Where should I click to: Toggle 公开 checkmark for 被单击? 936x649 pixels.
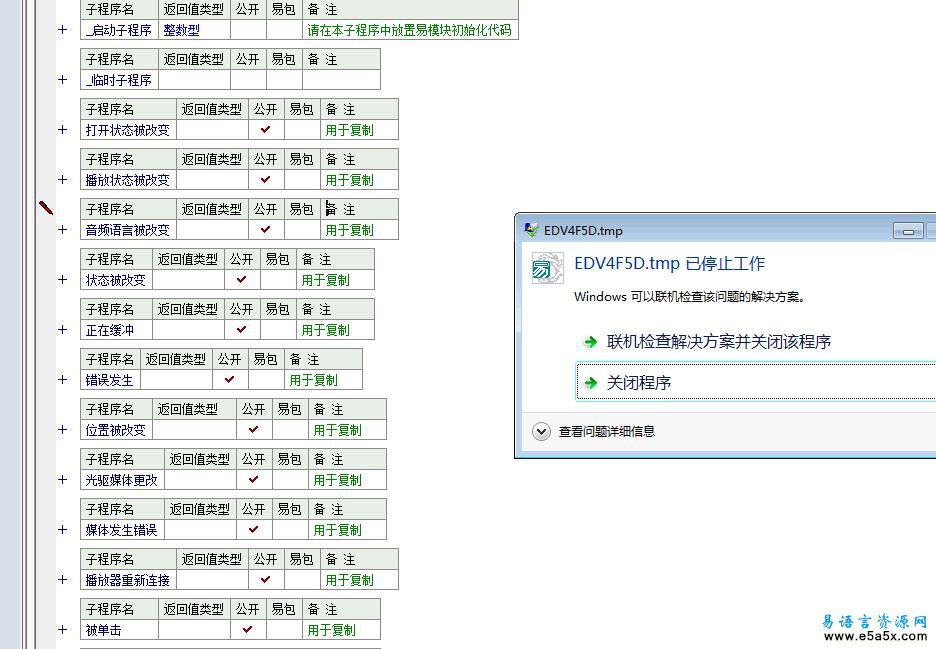248,629
